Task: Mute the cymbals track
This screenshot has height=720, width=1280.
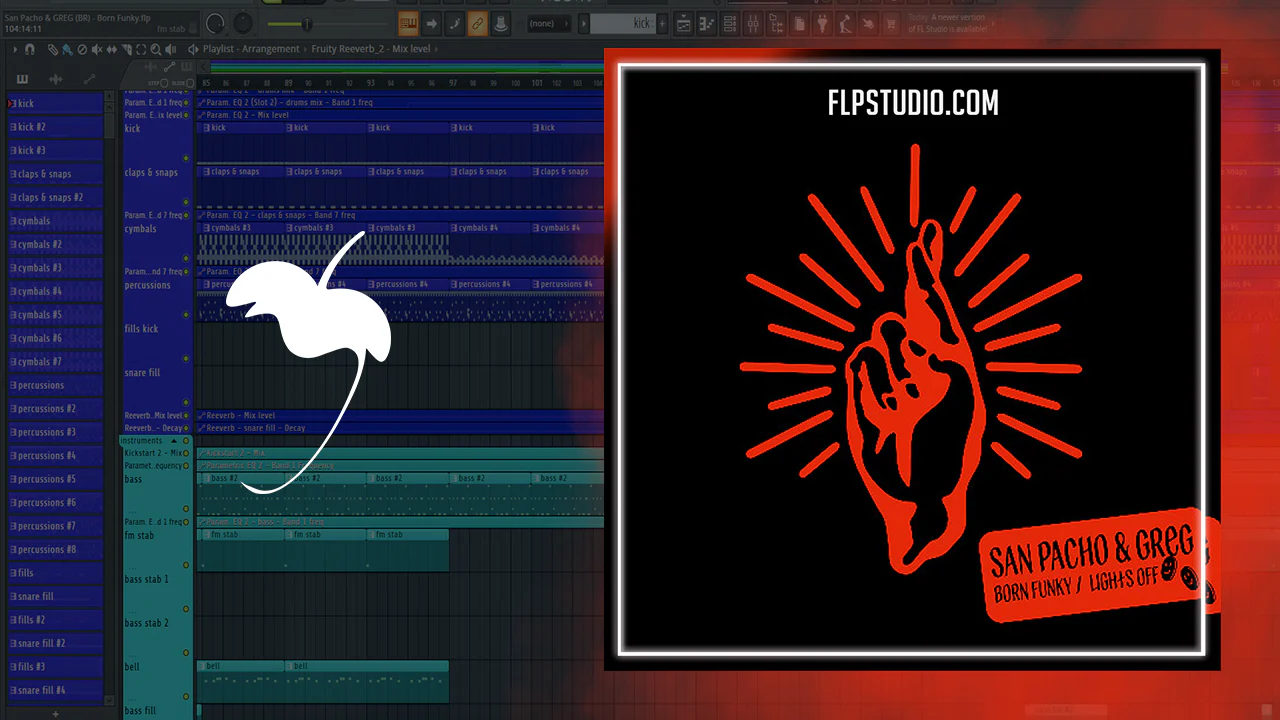Action: [x=186, y=259]
